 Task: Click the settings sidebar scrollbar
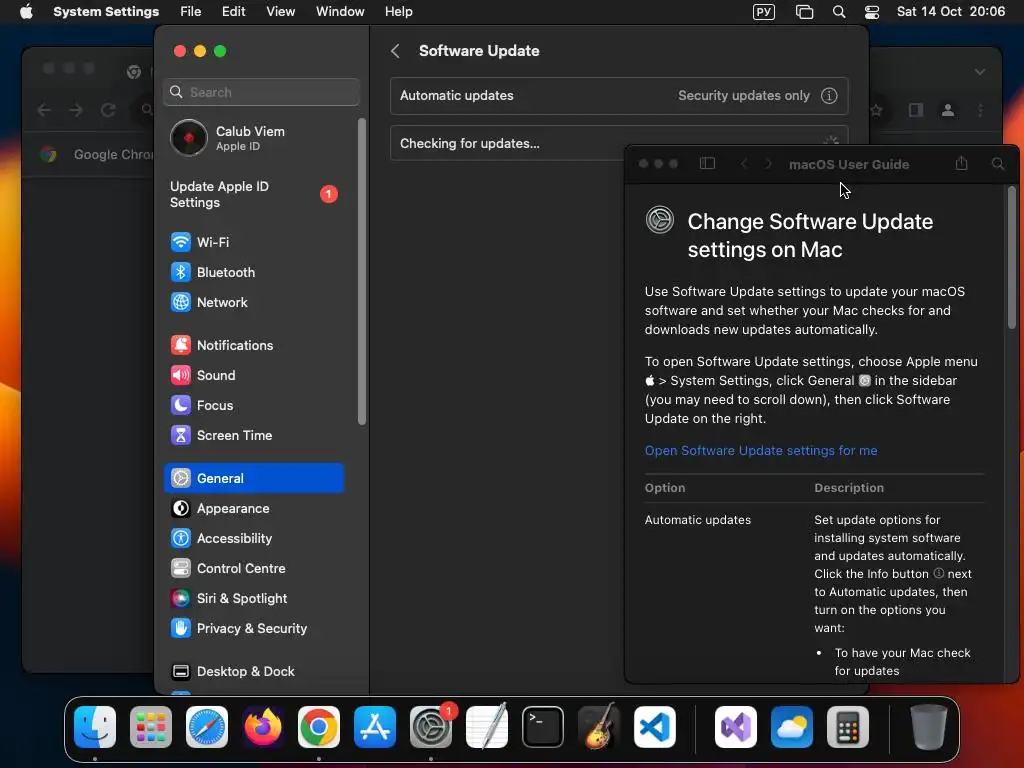point(362,272)
